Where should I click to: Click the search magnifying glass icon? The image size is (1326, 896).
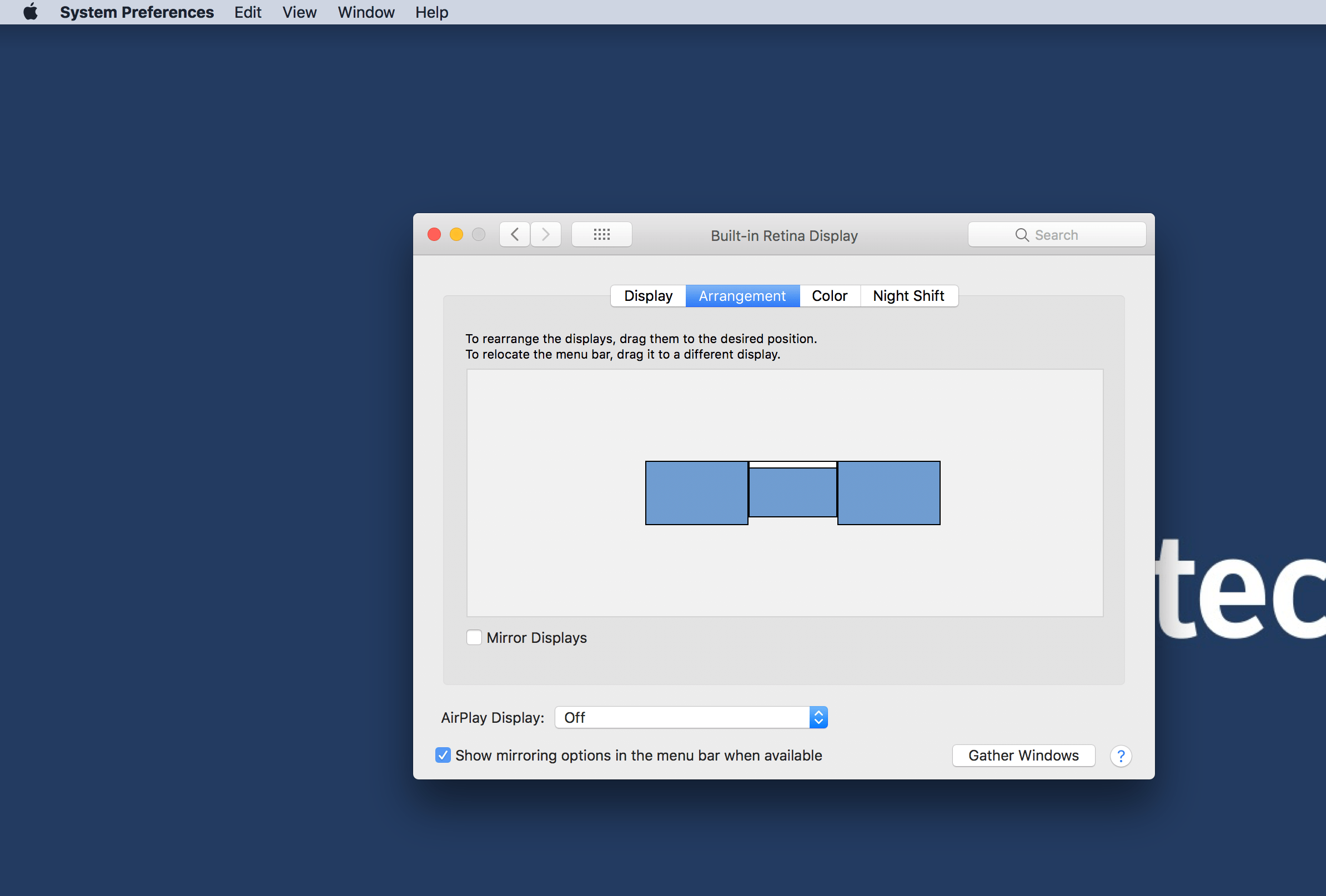coord(1021,235)
